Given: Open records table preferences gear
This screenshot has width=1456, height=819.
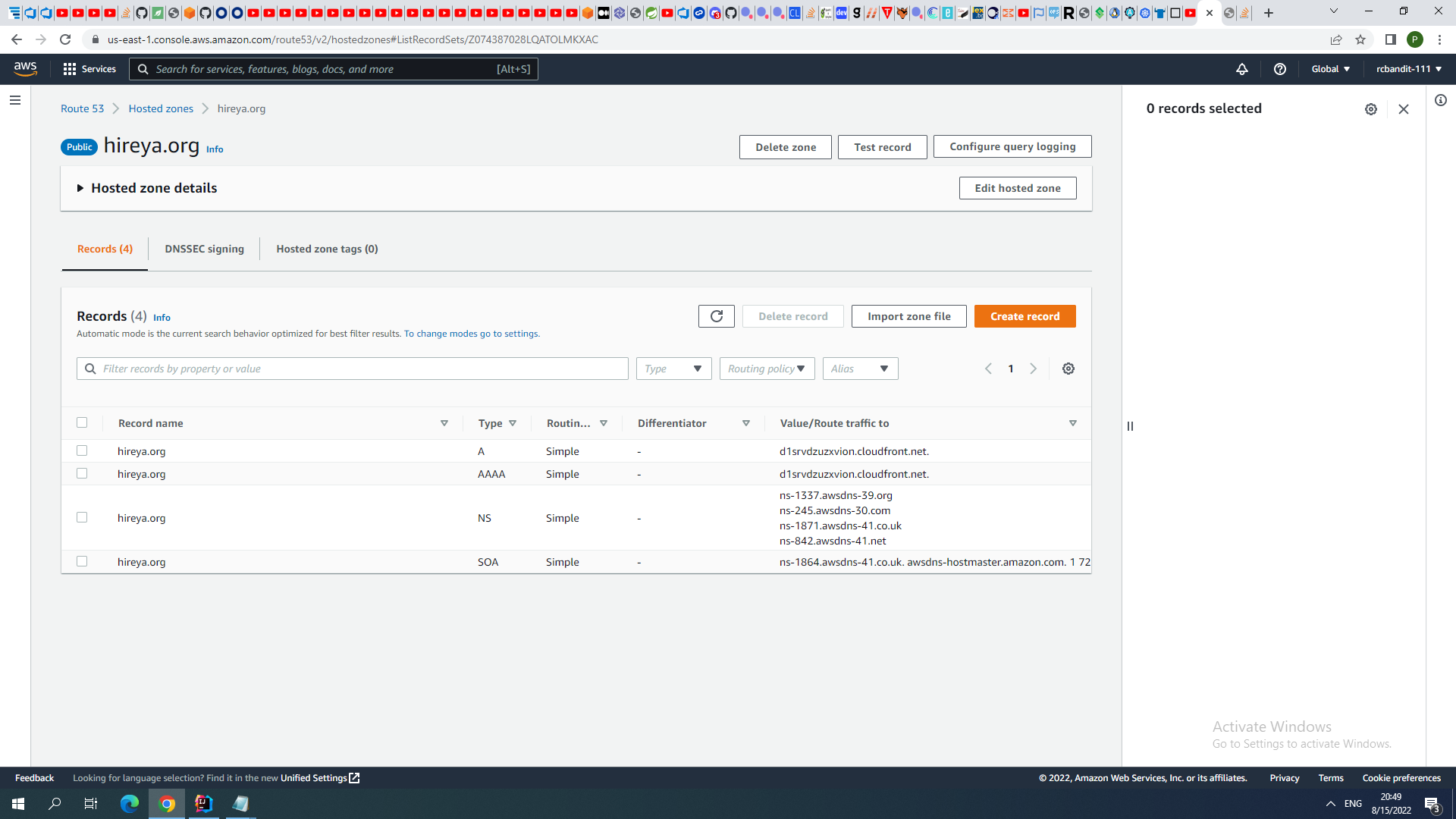Looking at the screenshot, I should click(x=1068, y=369).
